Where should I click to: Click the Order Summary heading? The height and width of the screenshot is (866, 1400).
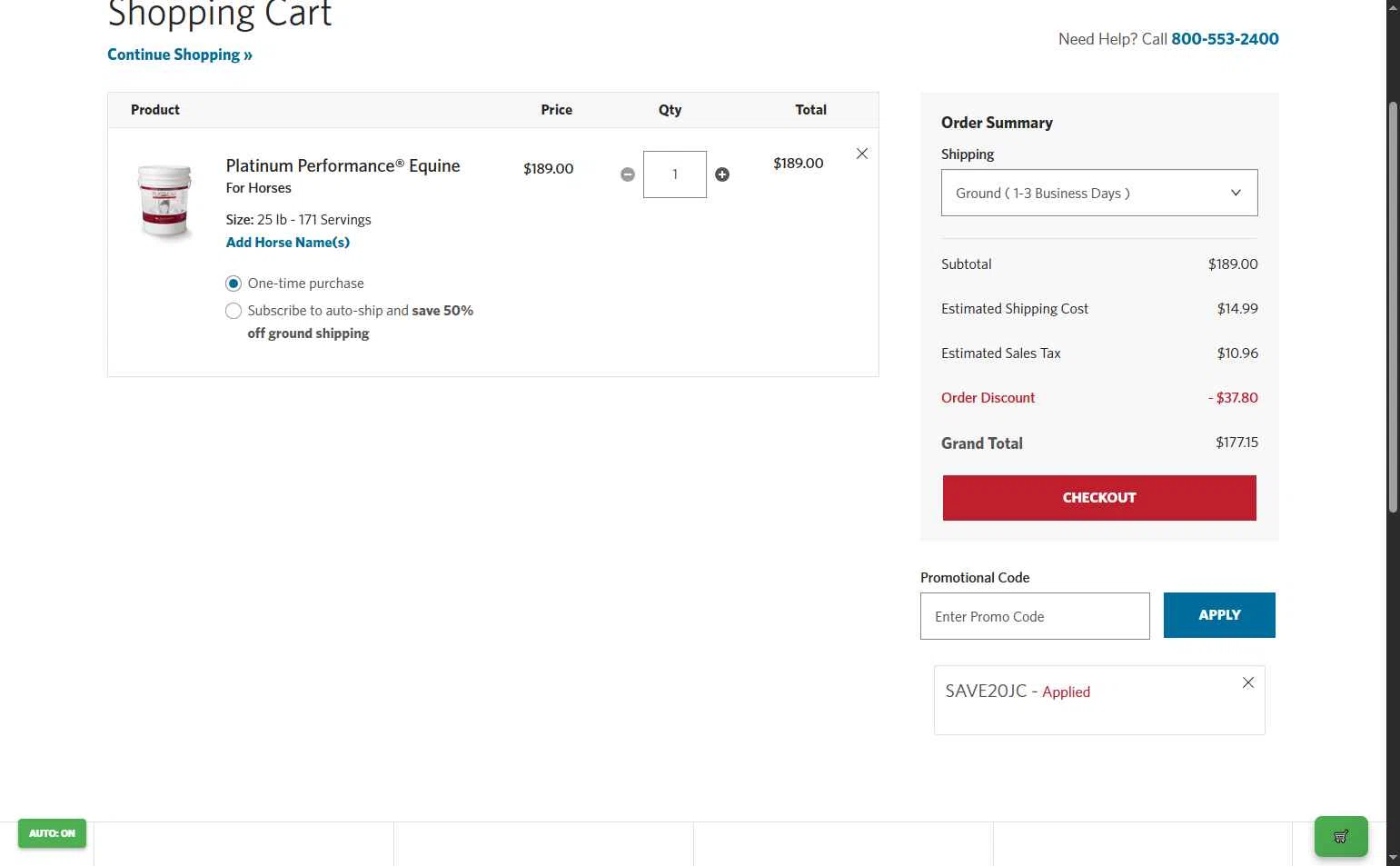click(x=997, y=123)
